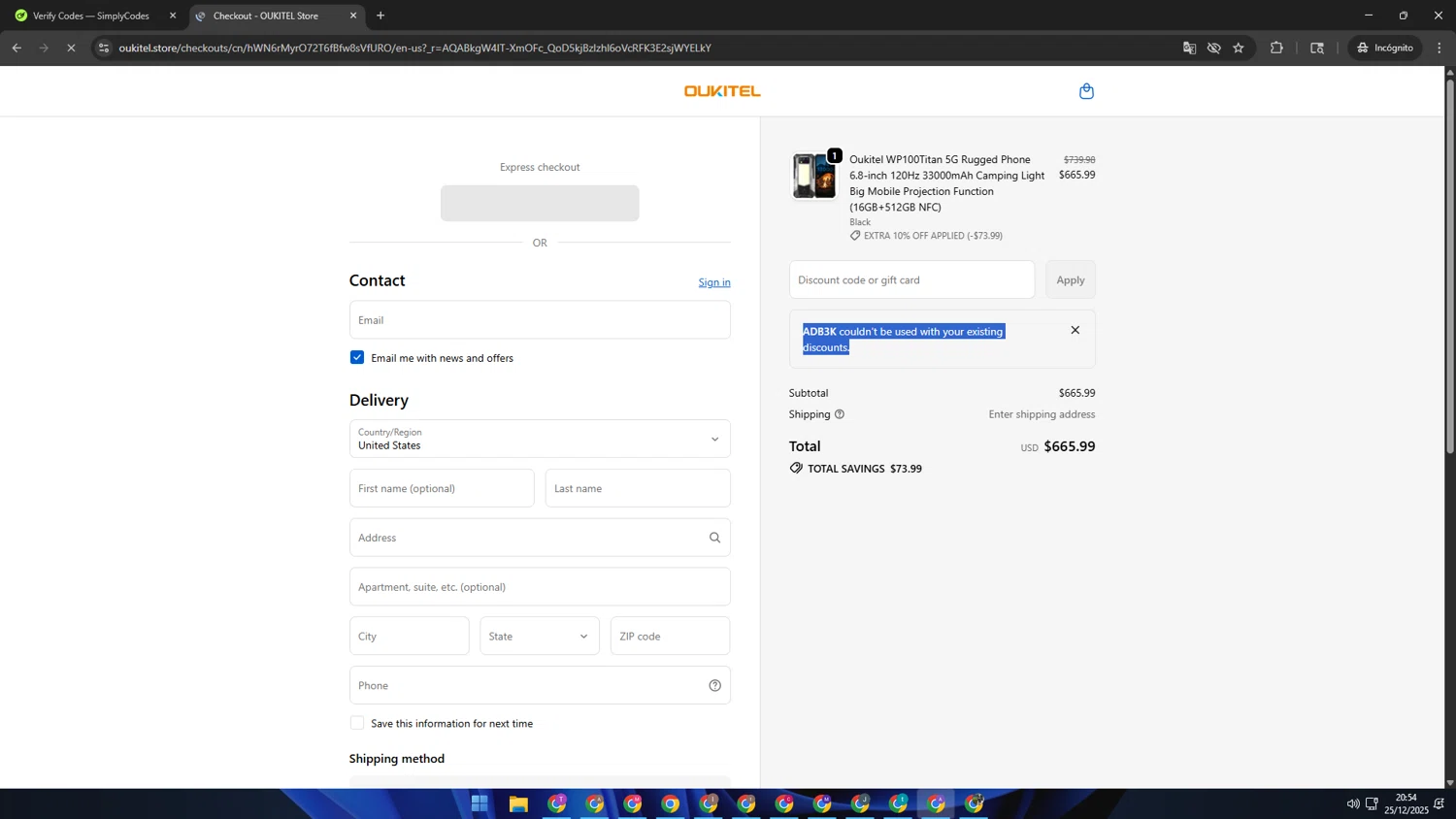
Task: Focus the Phone input field
Action: pos(540,685)
